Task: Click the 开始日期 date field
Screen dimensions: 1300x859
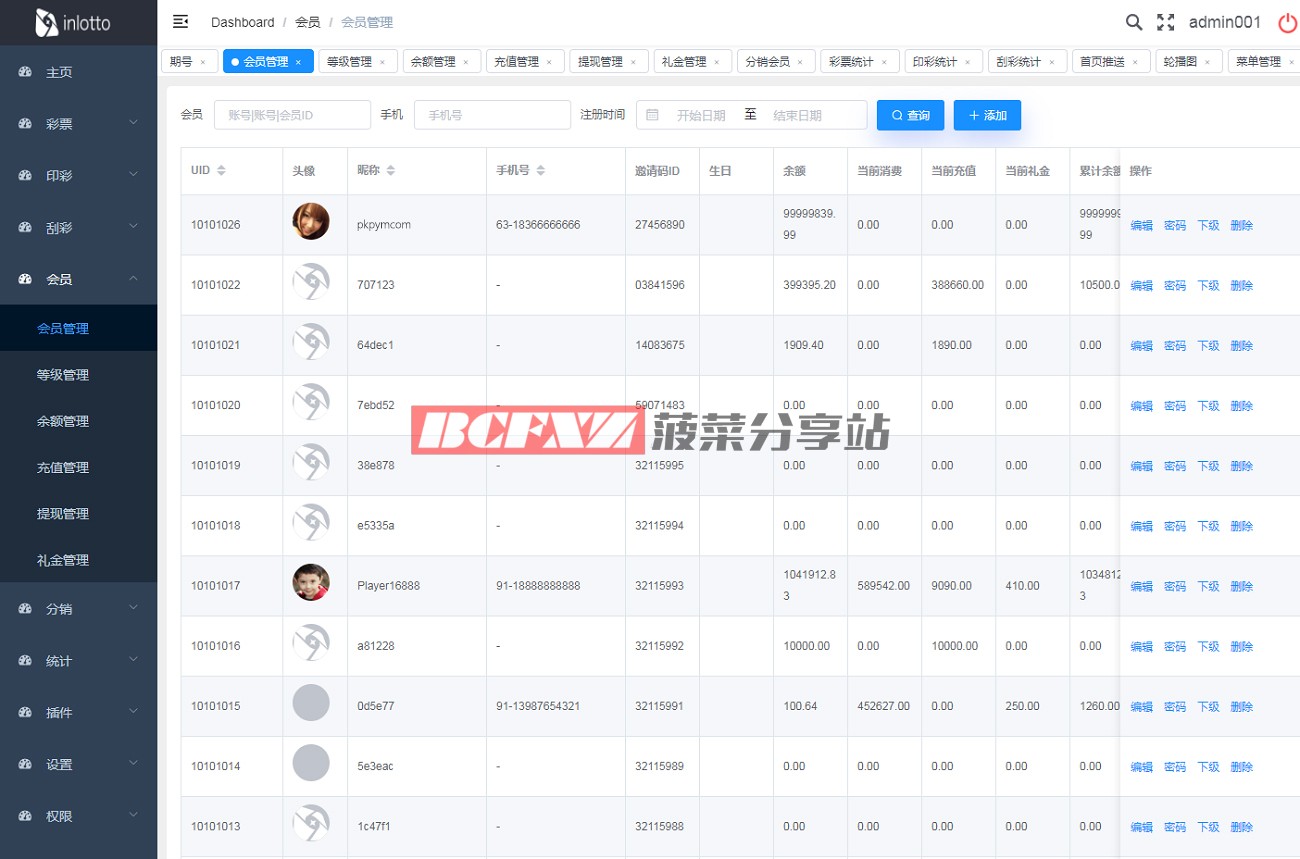Action: (700, 115)
